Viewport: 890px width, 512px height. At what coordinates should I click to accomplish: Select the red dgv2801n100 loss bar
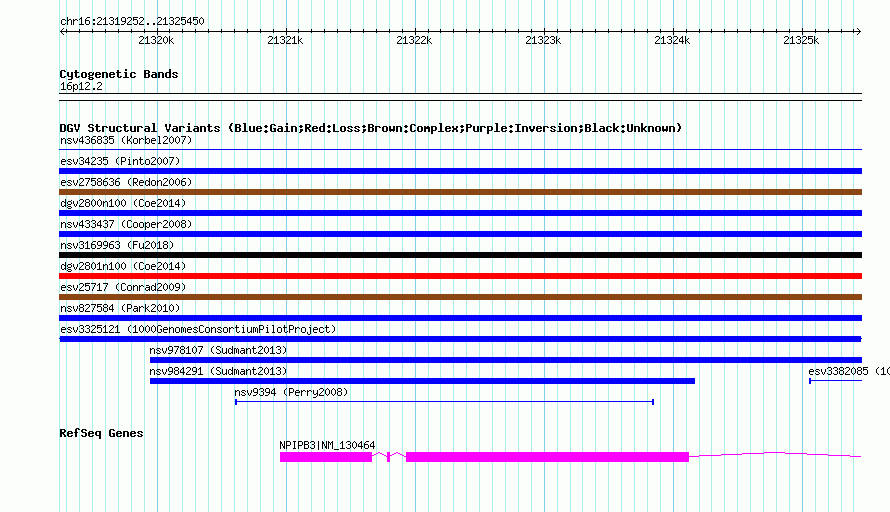[x=460, y=276]
